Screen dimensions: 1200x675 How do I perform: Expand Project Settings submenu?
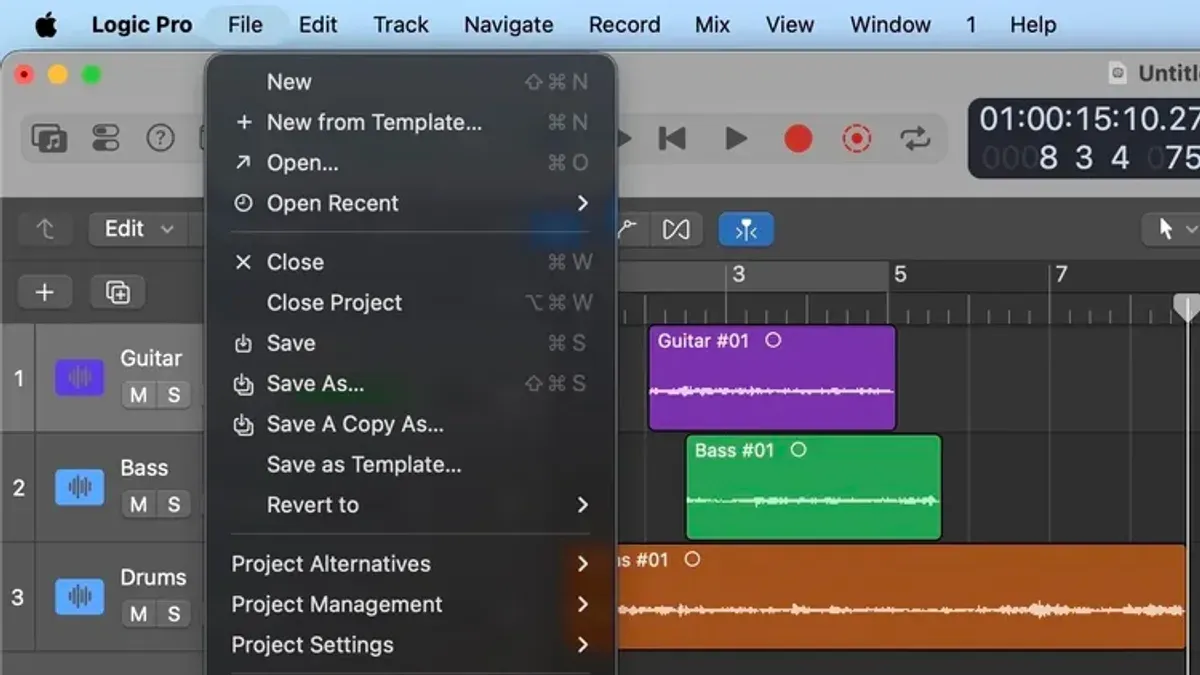[412, 645]
